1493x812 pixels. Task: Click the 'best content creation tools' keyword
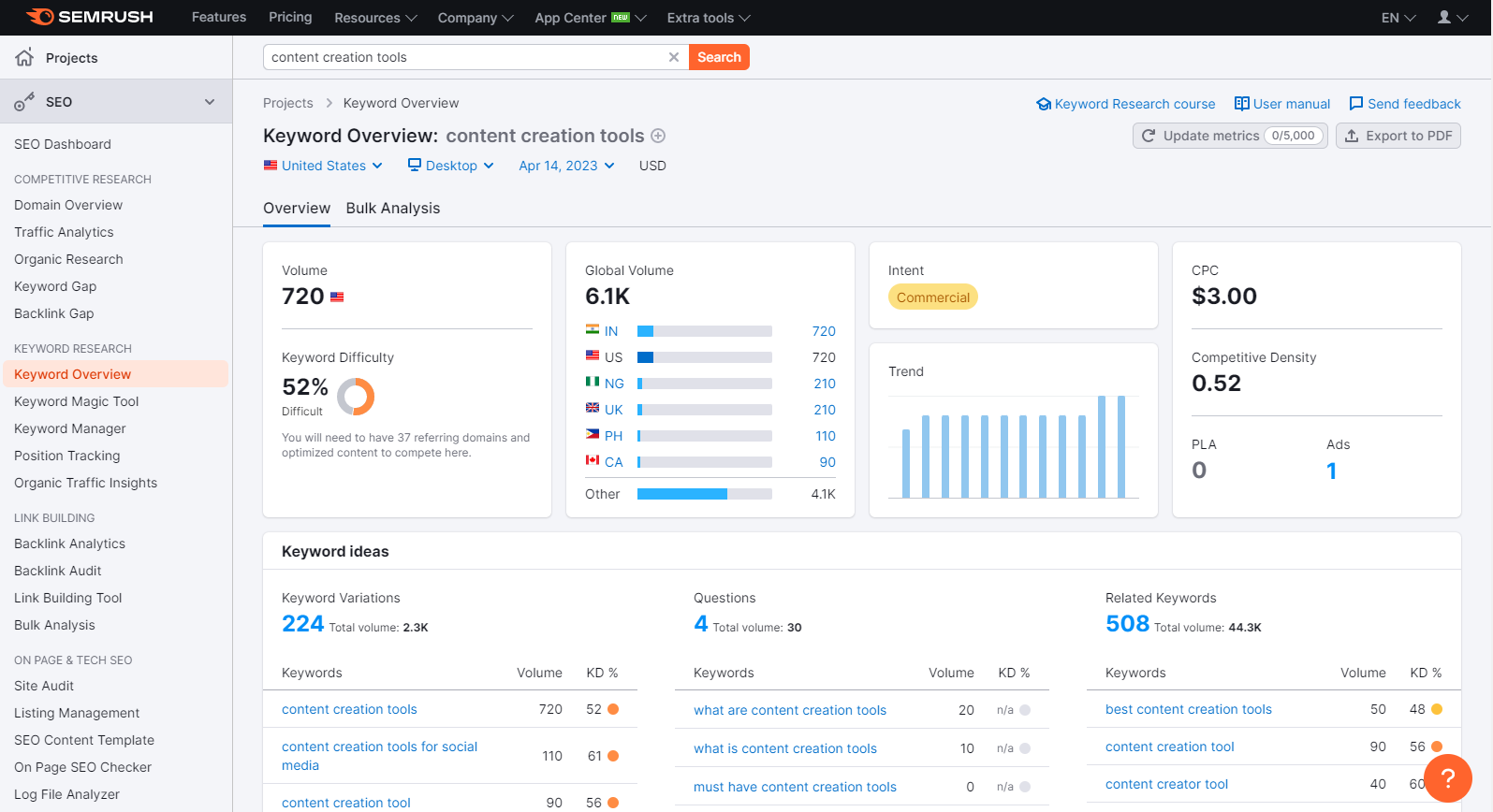1189,709
